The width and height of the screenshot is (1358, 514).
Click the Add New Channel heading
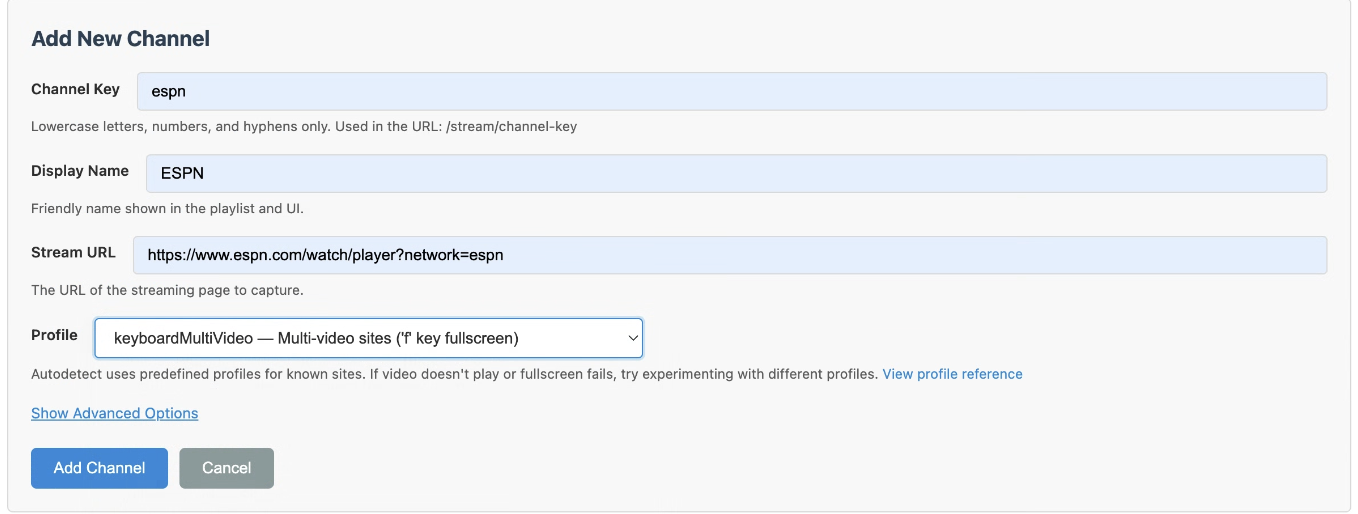(120, 39)
